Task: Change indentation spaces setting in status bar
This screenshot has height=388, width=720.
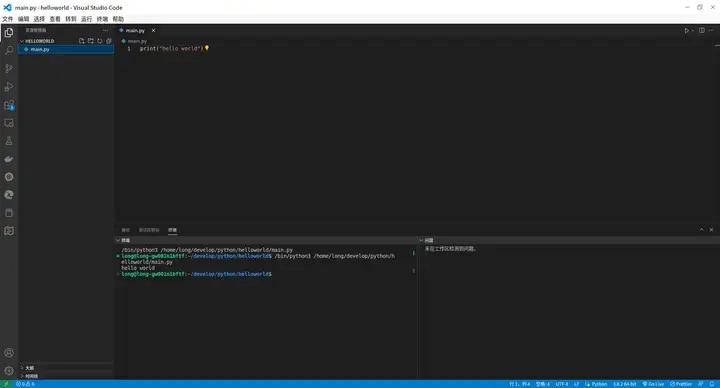Action: (543, 384)
